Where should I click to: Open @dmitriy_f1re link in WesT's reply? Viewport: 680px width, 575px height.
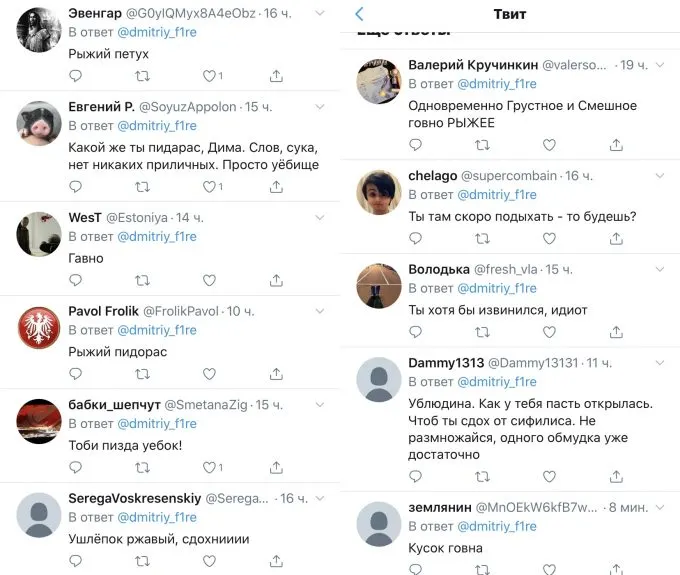point(157,237)
